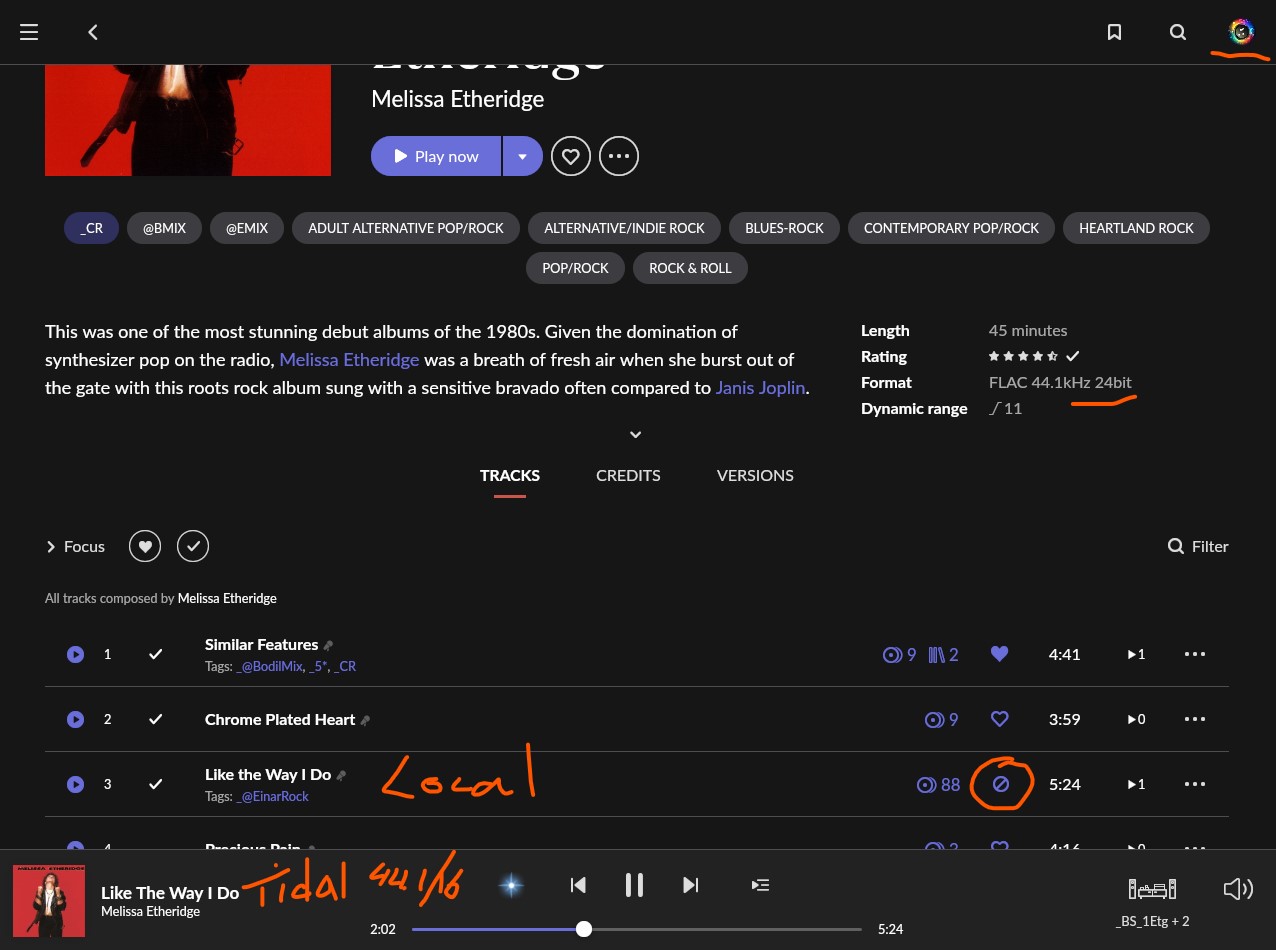1276x950 pixels.
Task: Click the Play now button
Action: 436,156
